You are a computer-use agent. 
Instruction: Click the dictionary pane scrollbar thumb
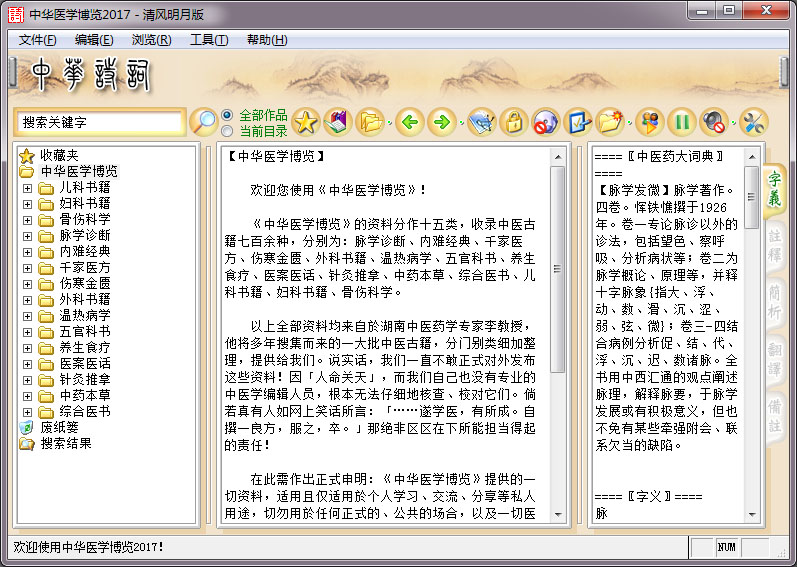[x=752, y=197]
